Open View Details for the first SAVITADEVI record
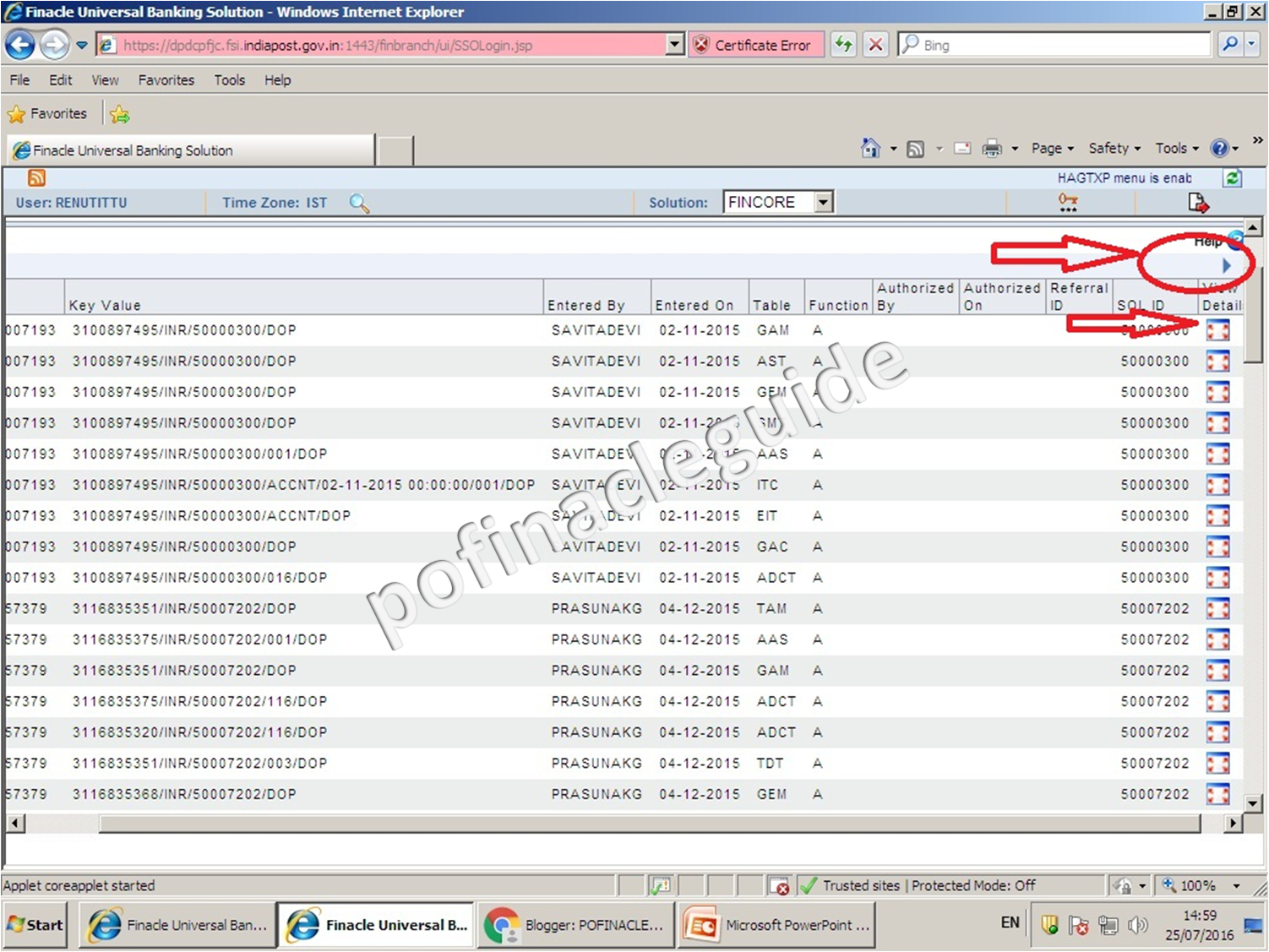This screenshot has height=952, width=1269. [x=1217, y=329]
